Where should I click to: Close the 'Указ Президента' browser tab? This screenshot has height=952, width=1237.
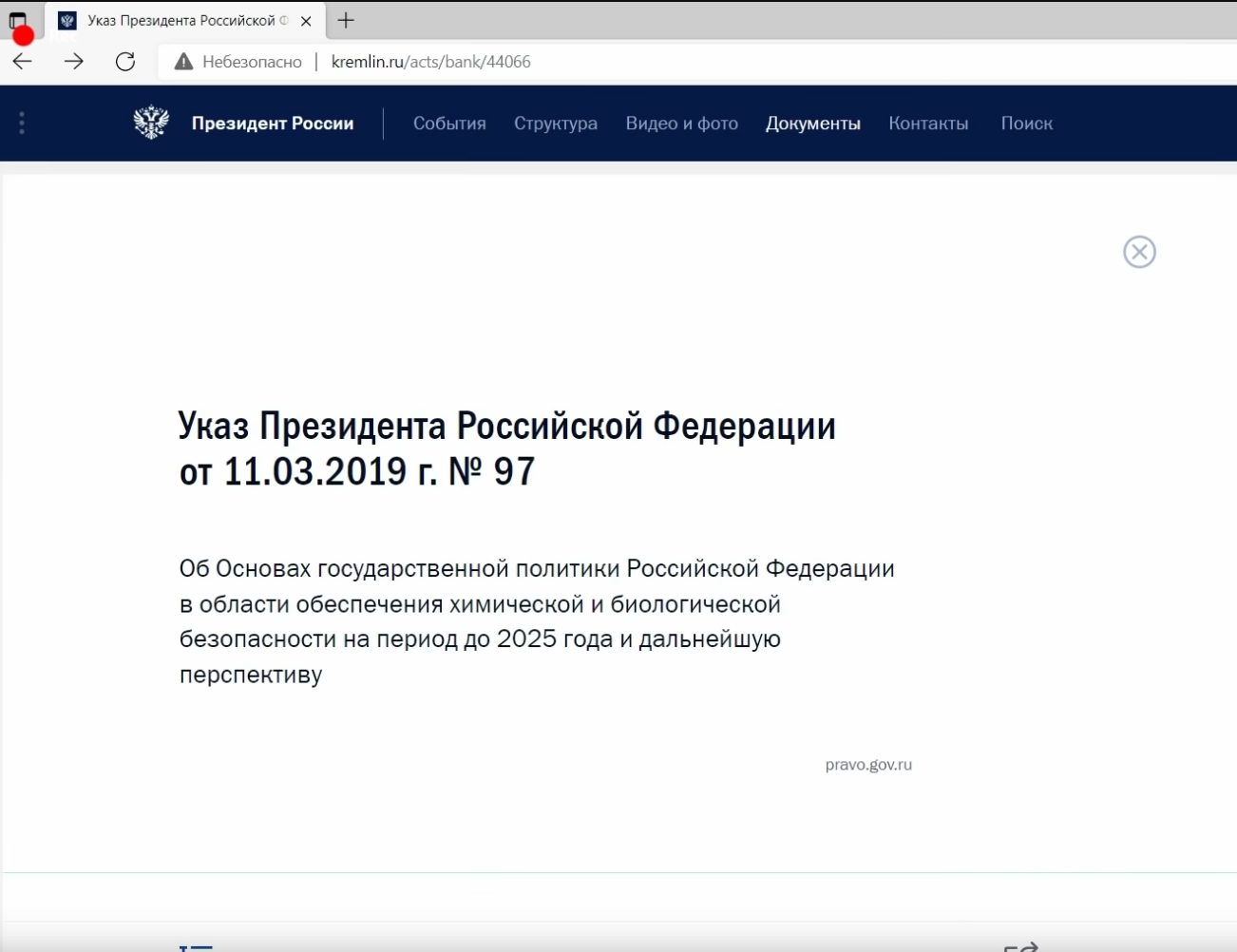click(306, 21)
